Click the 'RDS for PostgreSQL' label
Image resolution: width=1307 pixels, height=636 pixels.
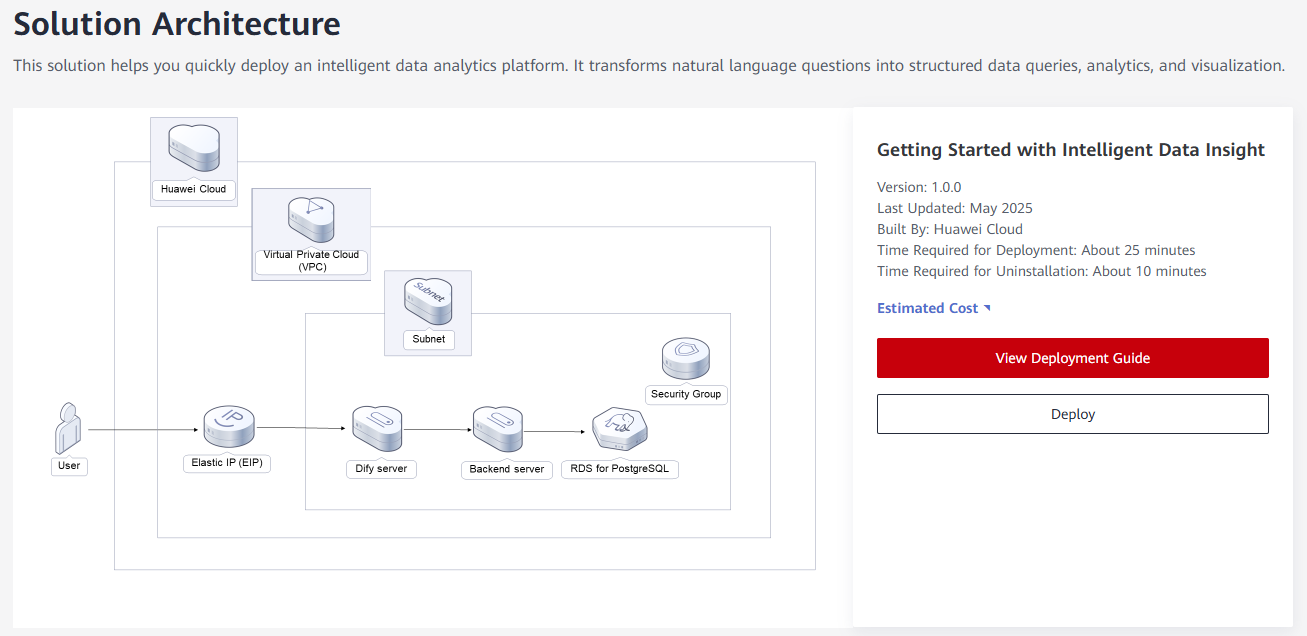coord(620,469)
